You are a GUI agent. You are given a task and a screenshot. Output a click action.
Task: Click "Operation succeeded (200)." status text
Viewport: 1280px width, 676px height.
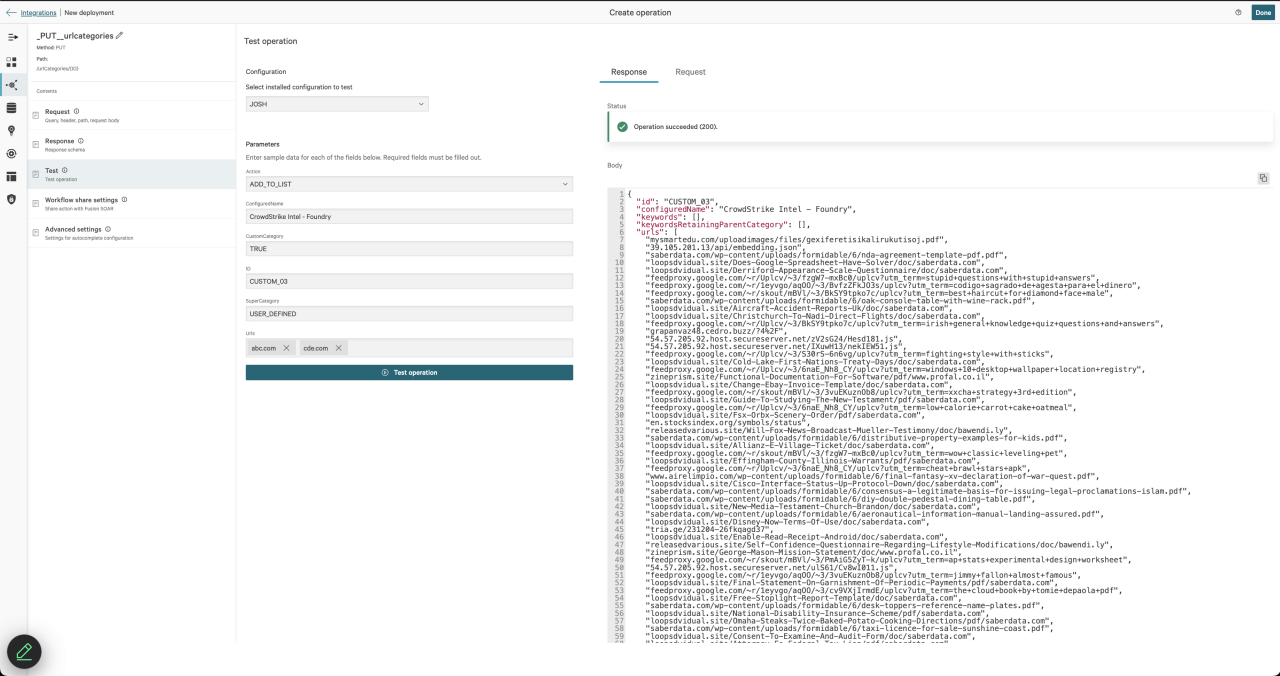675,127
